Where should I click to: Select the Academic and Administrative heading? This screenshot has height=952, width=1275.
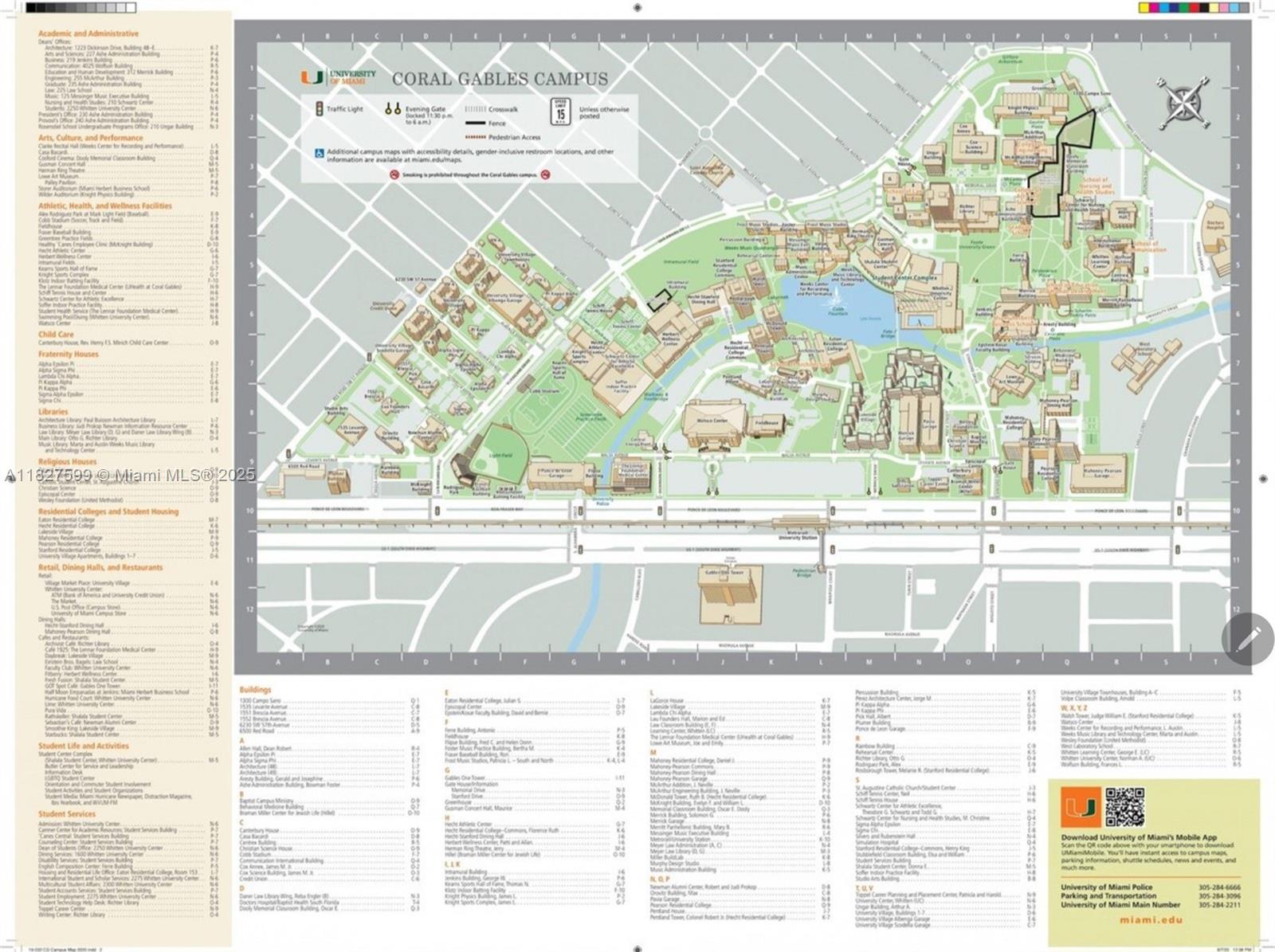[88, 33]
